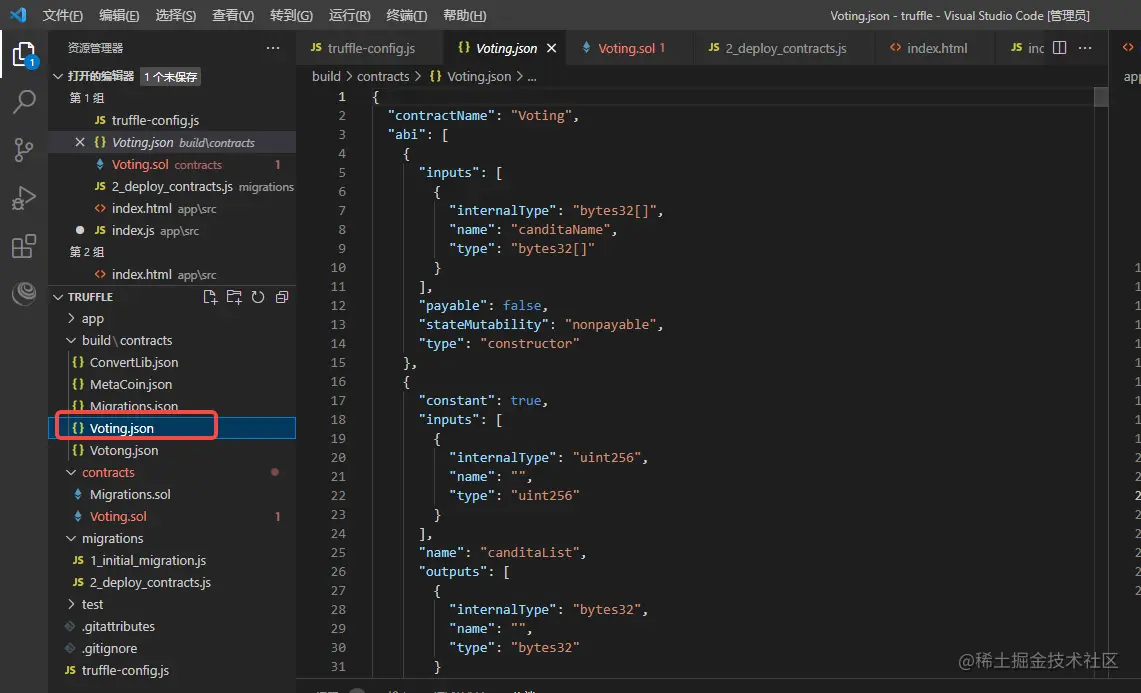Select Voting.sol in open editors list
Screen dimensions: 1141x693
coord(172,165)
